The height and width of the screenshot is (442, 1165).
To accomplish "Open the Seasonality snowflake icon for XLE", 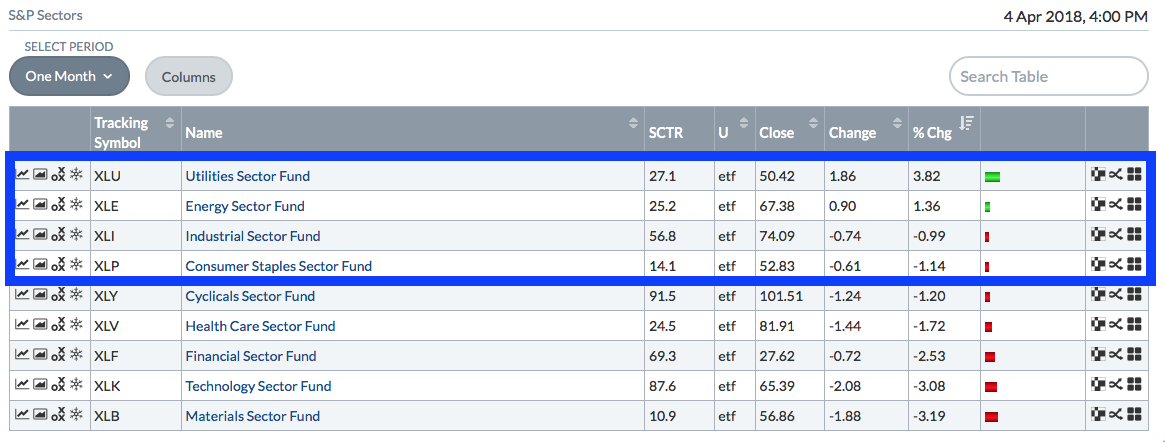I will point(76,205).
